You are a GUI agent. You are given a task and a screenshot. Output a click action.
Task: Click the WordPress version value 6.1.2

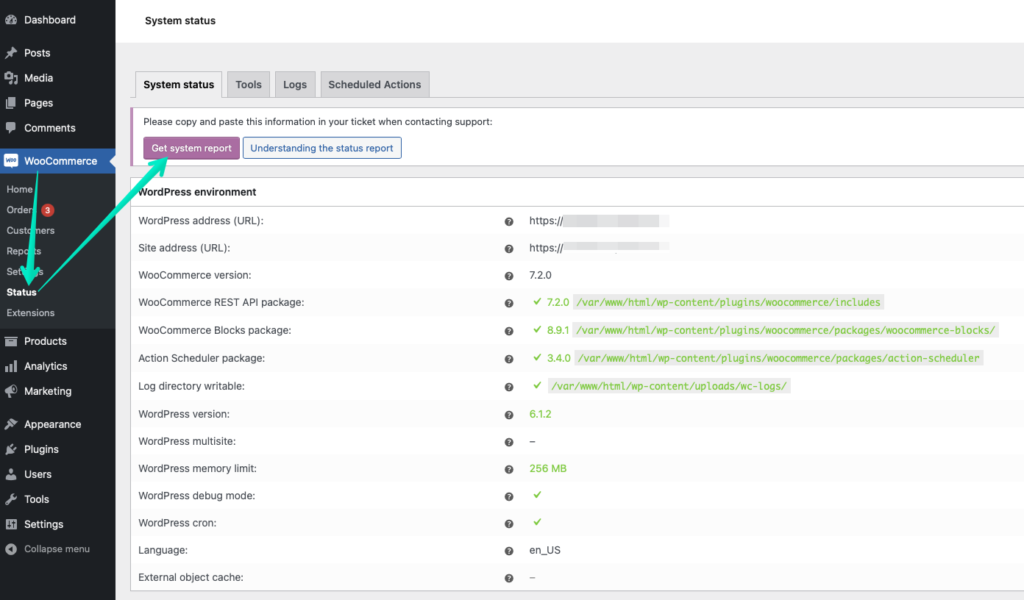point(540,414)
